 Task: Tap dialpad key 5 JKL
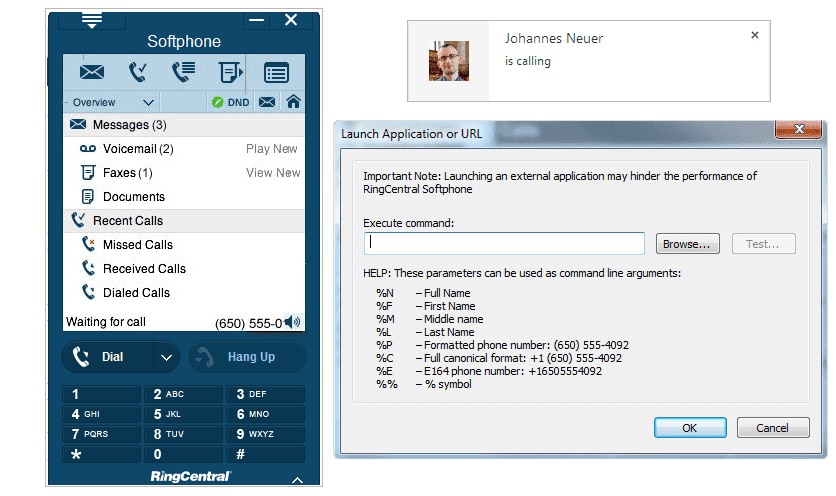183,414
